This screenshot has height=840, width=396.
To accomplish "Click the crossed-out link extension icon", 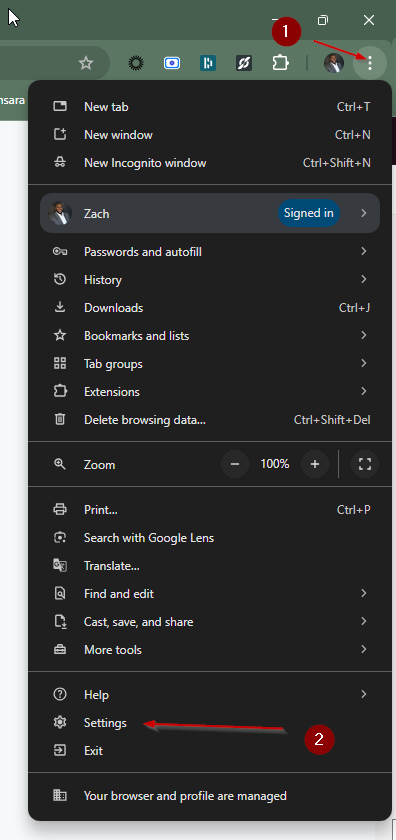I will 244,63.
